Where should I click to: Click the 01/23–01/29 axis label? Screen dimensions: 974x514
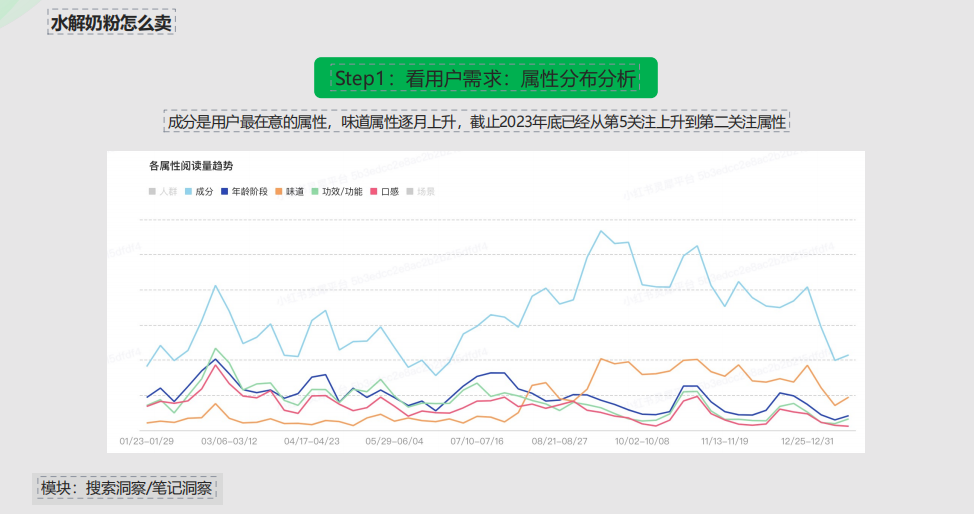point(147,441)
